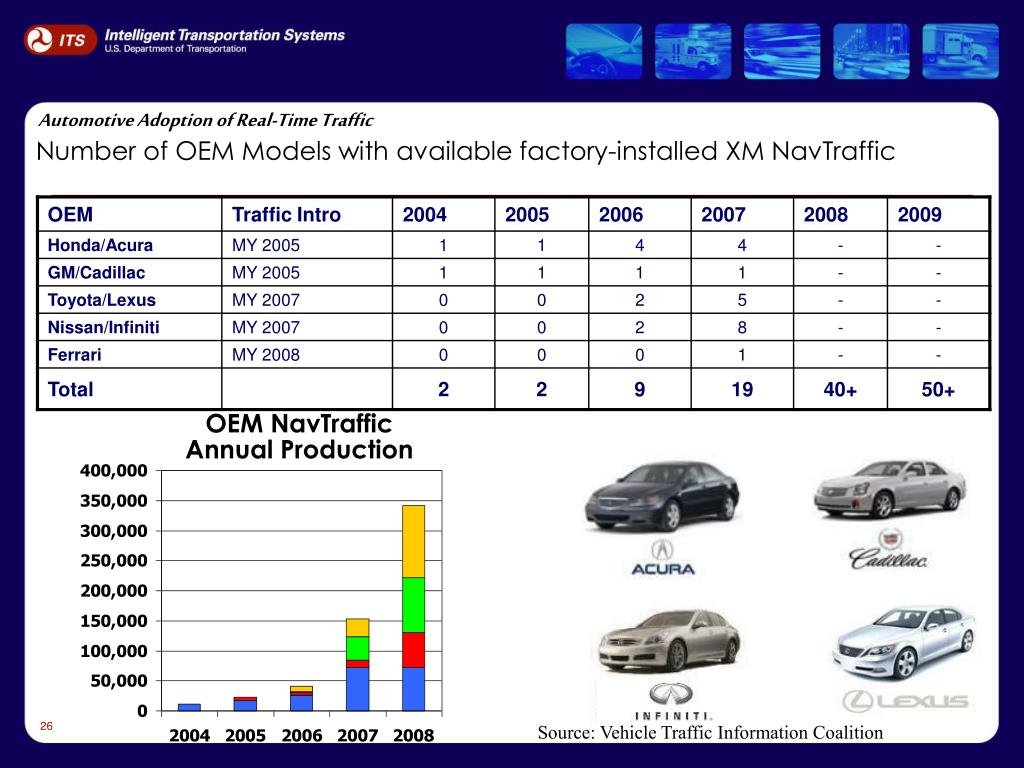This screenshot has height=768, width=1024.
Task: Select the steering wheel header thumbnail
Action: point(604,51)
